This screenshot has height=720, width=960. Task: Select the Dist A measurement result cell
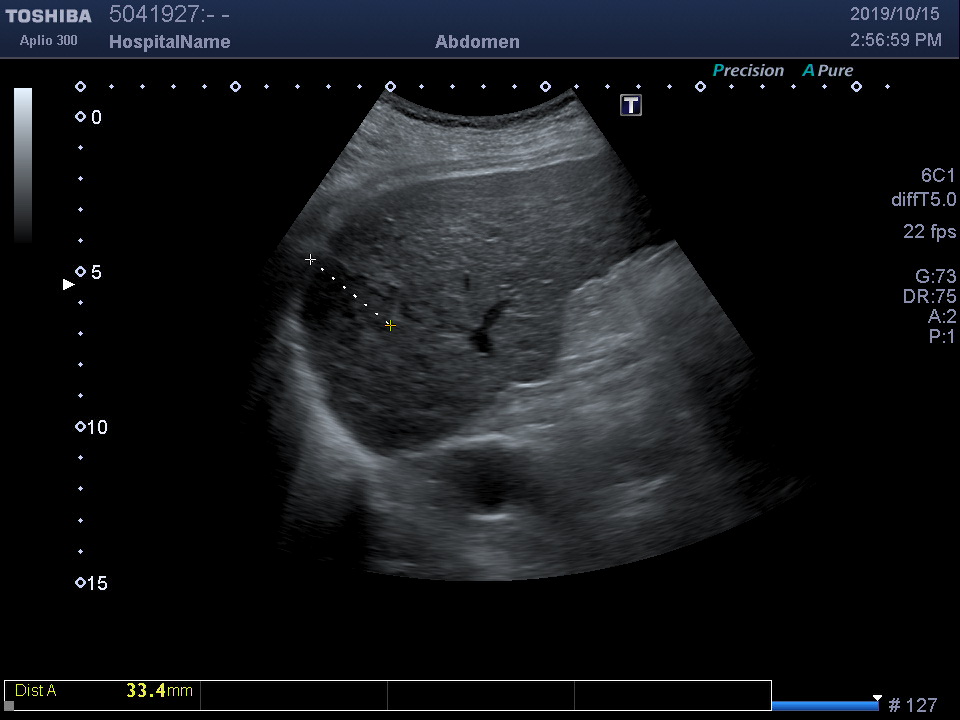(x=102, y=691)
